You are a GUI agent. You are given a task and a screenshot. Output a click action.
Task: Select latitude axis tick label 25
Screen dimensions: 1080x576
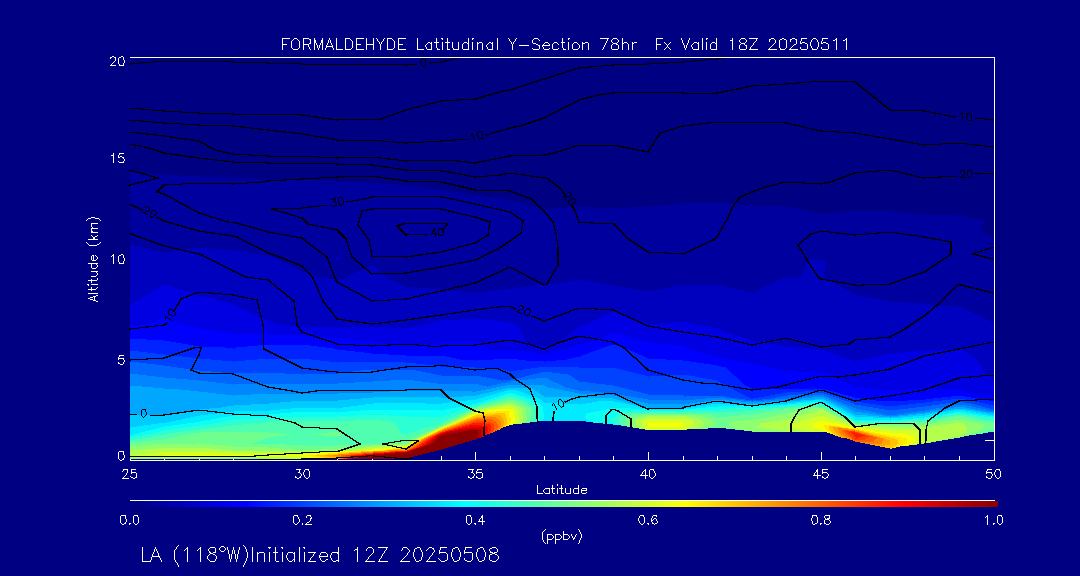pyautogui.click(x=129, y=474)
